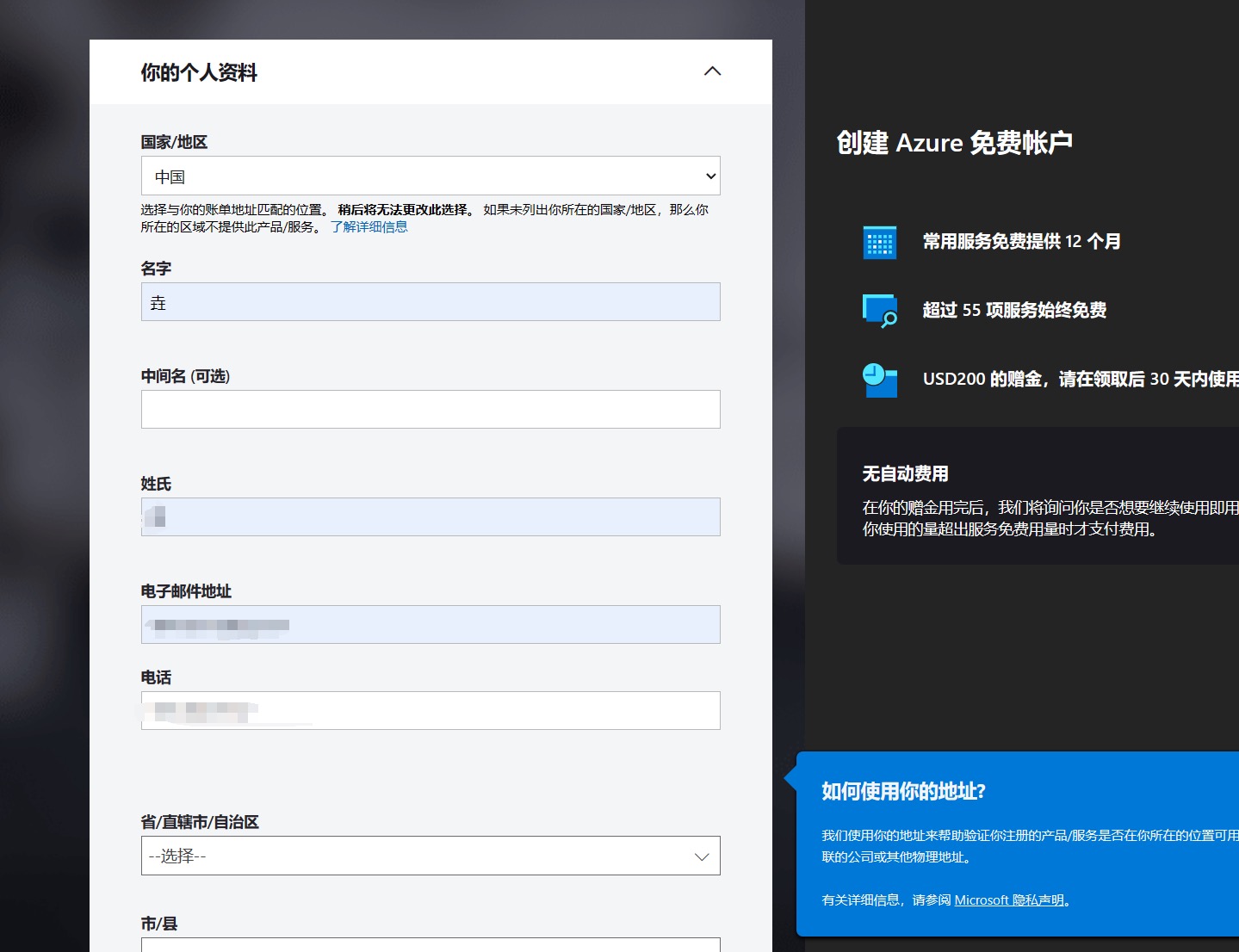This screenshot has height=952, width=1239.
Task: Focus the 电话 number field
Action: 431,711
